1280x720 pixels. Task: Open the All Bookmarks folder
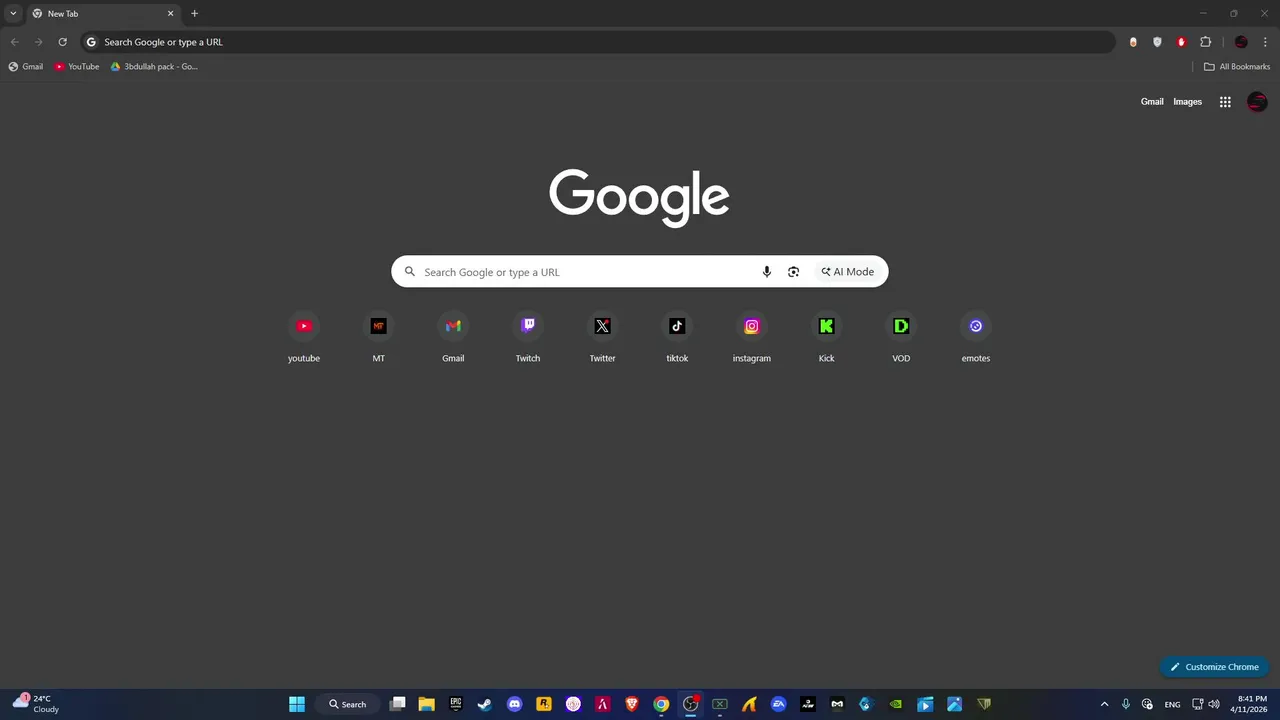click(x=1237, y=67)
